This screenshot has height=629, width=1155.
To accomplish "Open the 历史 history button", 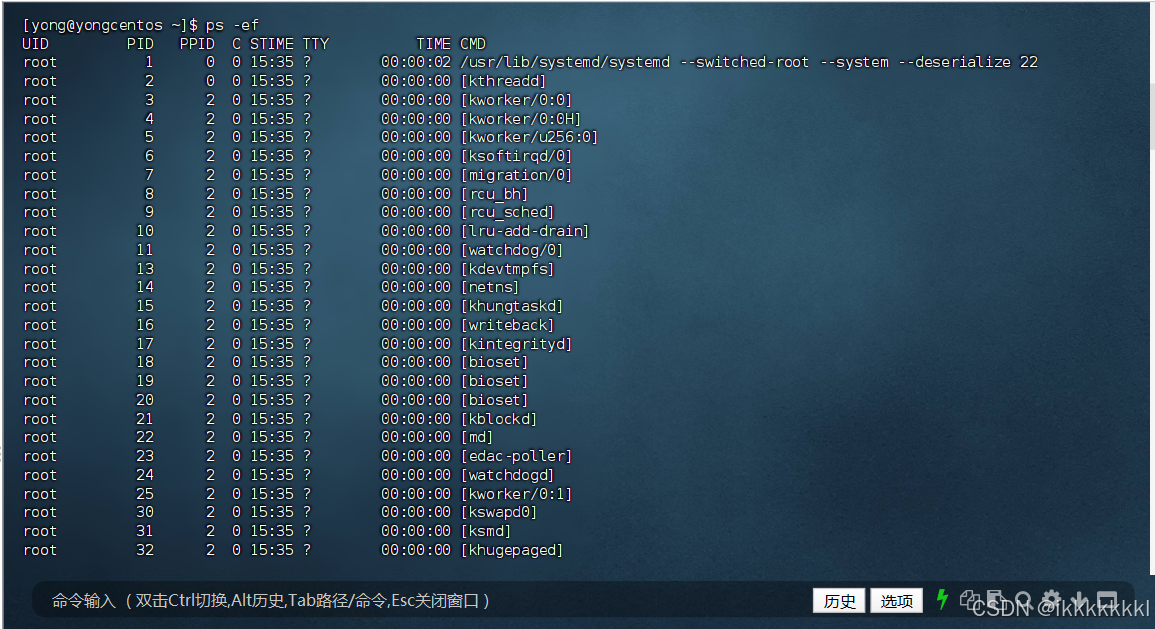I will 839,600.
